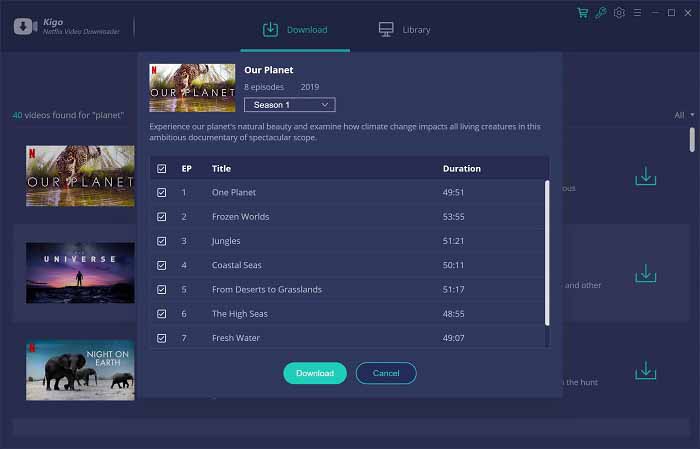Click the Our Planet poster in dialog
700x449 pixels.
[x=192, y=88]
